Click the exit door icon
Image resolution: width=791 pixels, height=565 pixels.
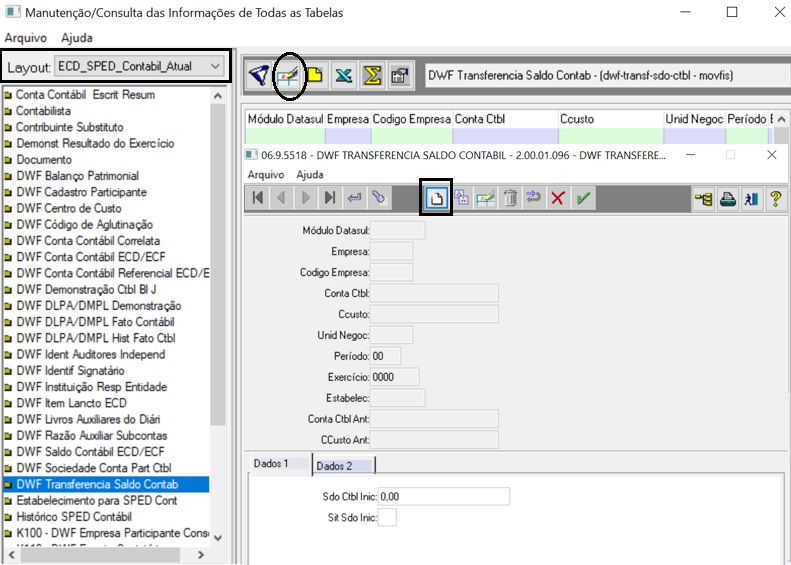click(752, 199)
